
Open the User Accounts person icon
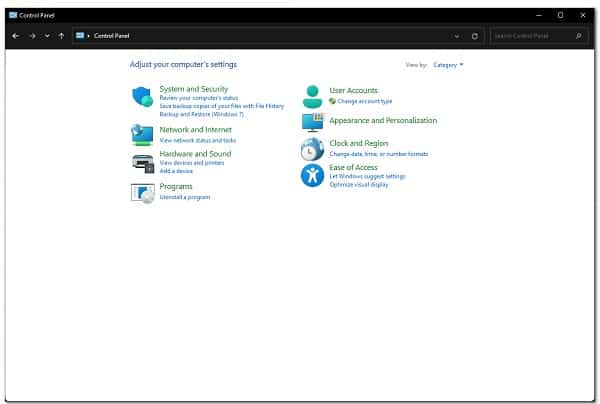pyautogui.click(x=312, y=96)
